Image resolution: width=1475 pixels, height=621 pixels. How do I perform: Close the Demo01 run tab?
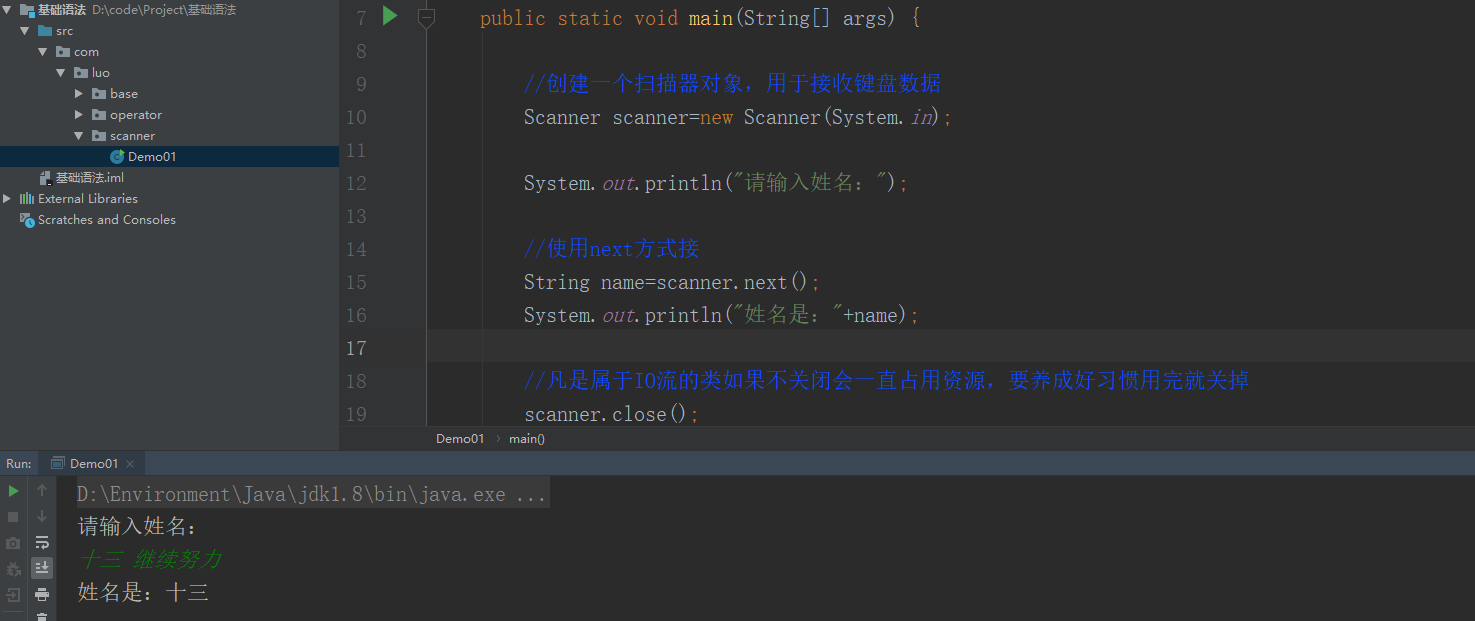(x=130, y=464)
